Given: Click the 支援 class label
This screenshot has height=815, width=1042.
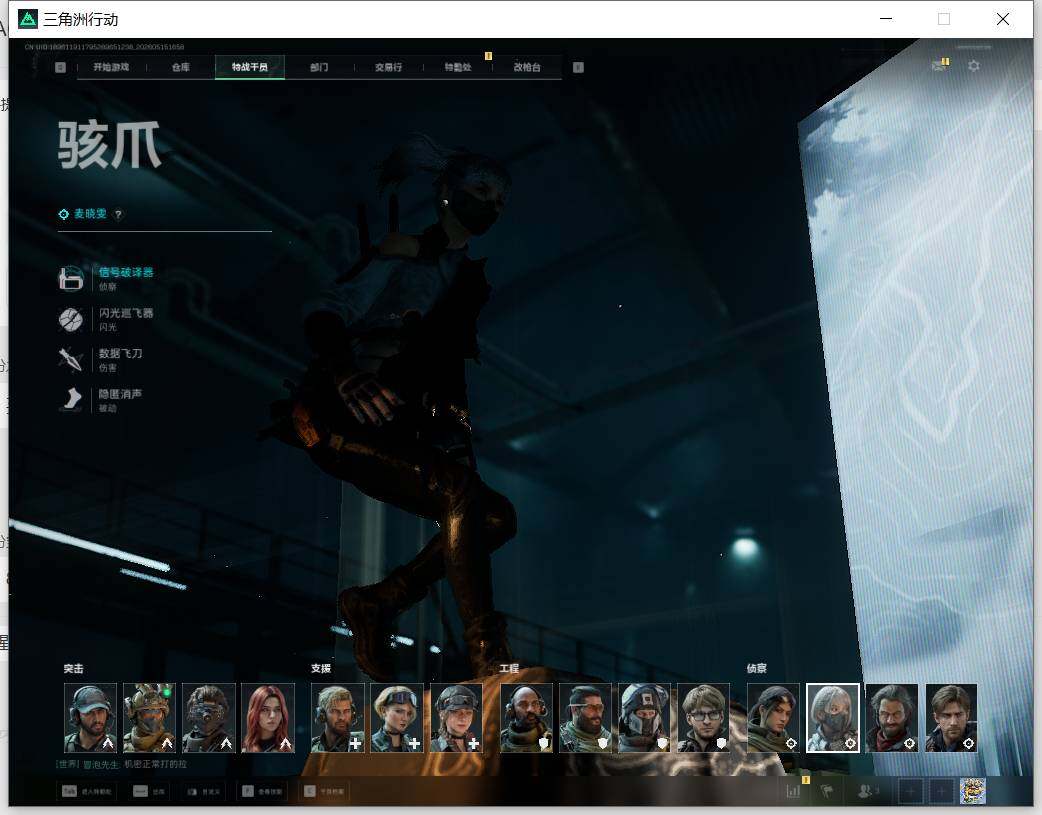Looking at the screenshot, I should point(321,669).
